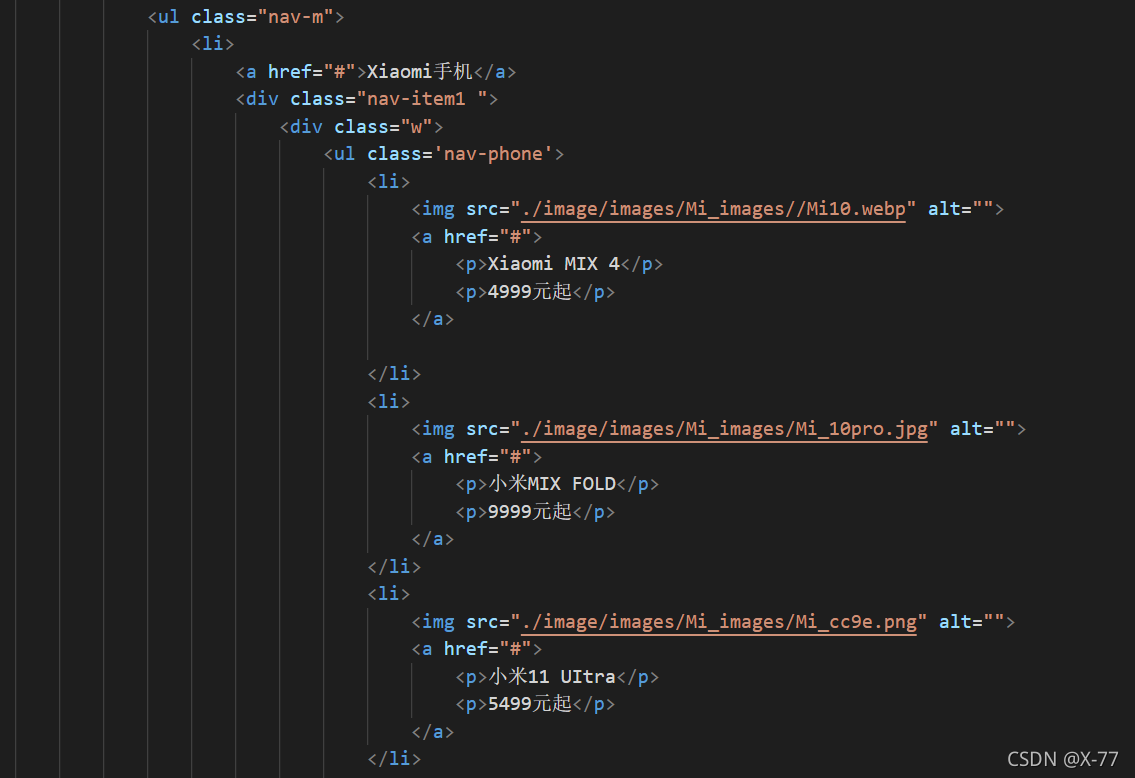The height and width of the screenshot is (778, 1135).
Task: Select the nav-item1 class value
Action: coord(416,99)
